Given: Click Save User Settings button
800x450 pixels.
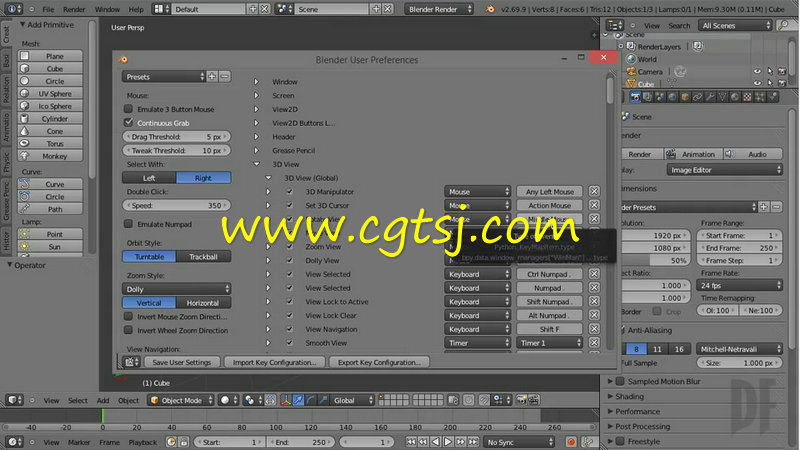Looking at the screenshot, I should pyautogui.click(x=182, y=362).
